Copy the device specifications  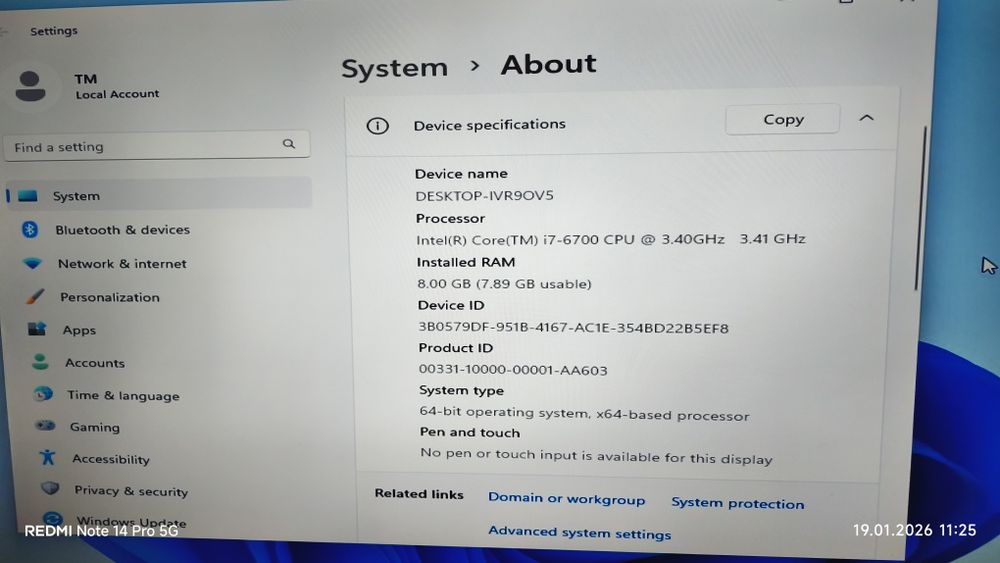pos(783,119)
